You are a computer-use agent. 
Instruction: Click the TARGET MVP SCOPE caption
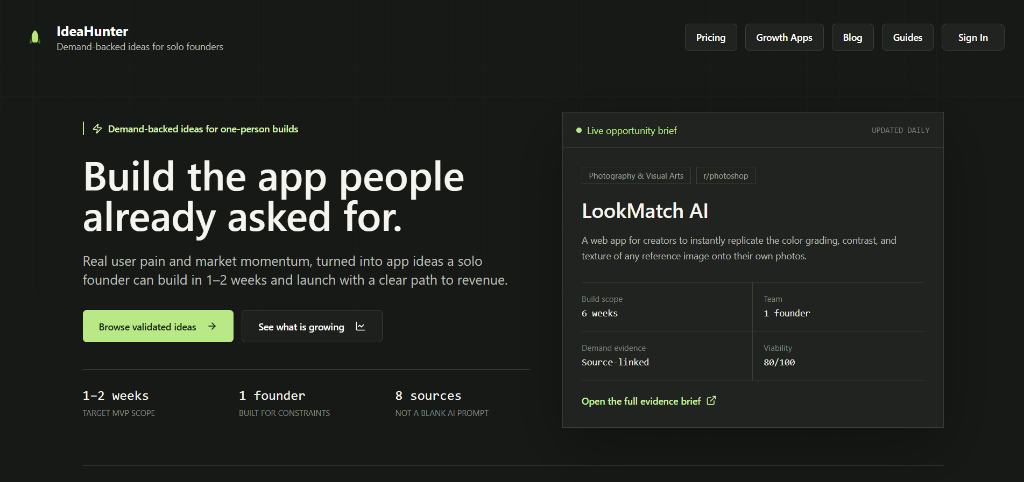[119, 413]
